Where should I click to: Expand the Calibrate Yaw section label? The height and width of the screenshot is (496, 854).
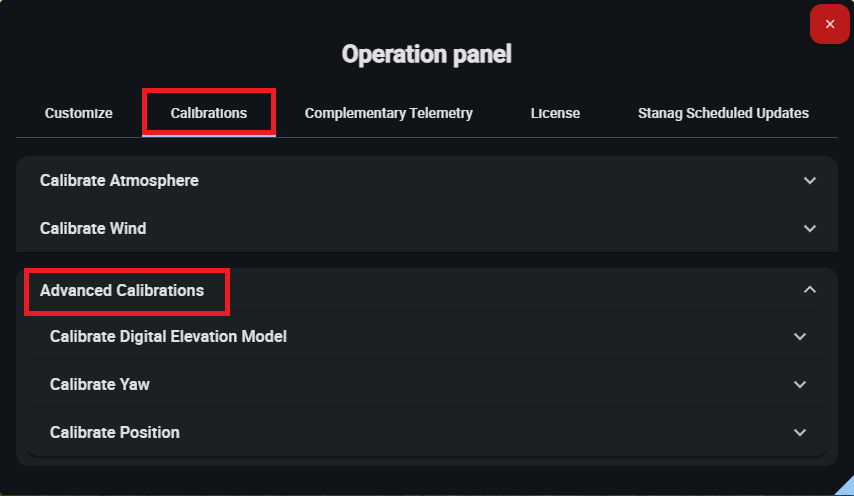point(100,385)
